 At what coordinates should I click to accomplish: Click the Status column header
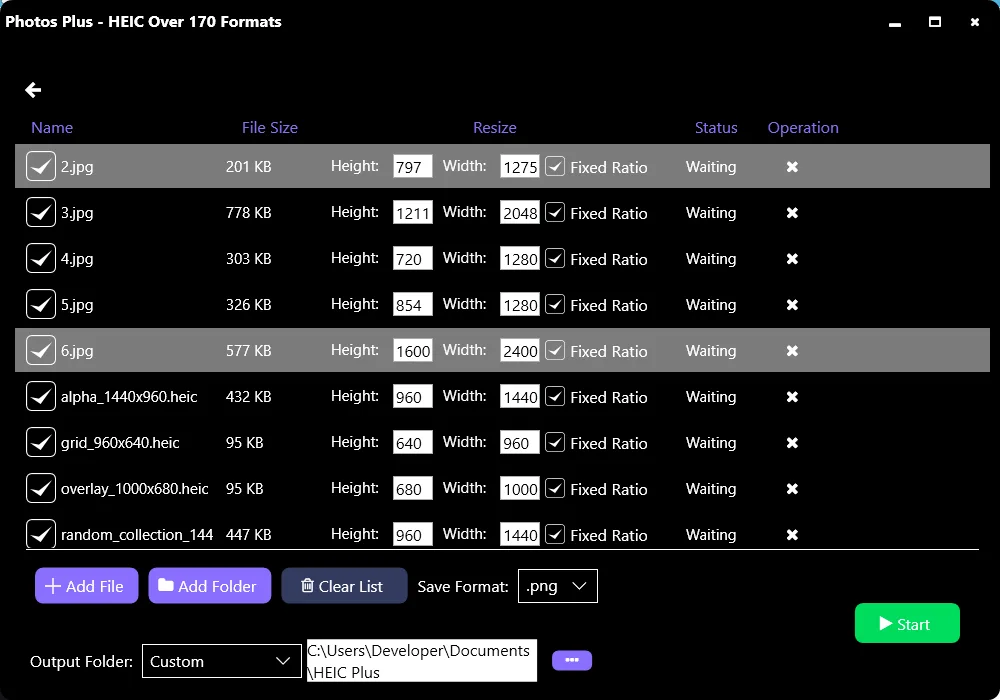pyautogui.click(x=716, y=128)
